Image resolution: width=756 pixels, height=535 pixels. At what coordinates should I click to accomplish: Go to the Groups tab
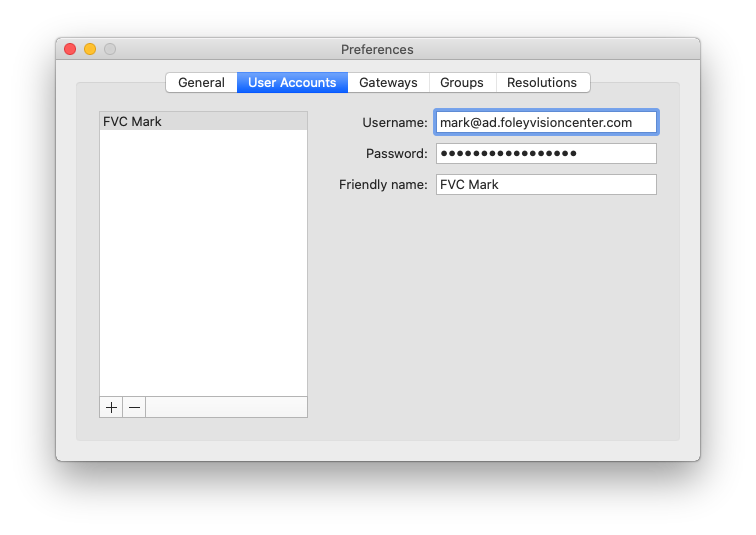coord(462,83)
